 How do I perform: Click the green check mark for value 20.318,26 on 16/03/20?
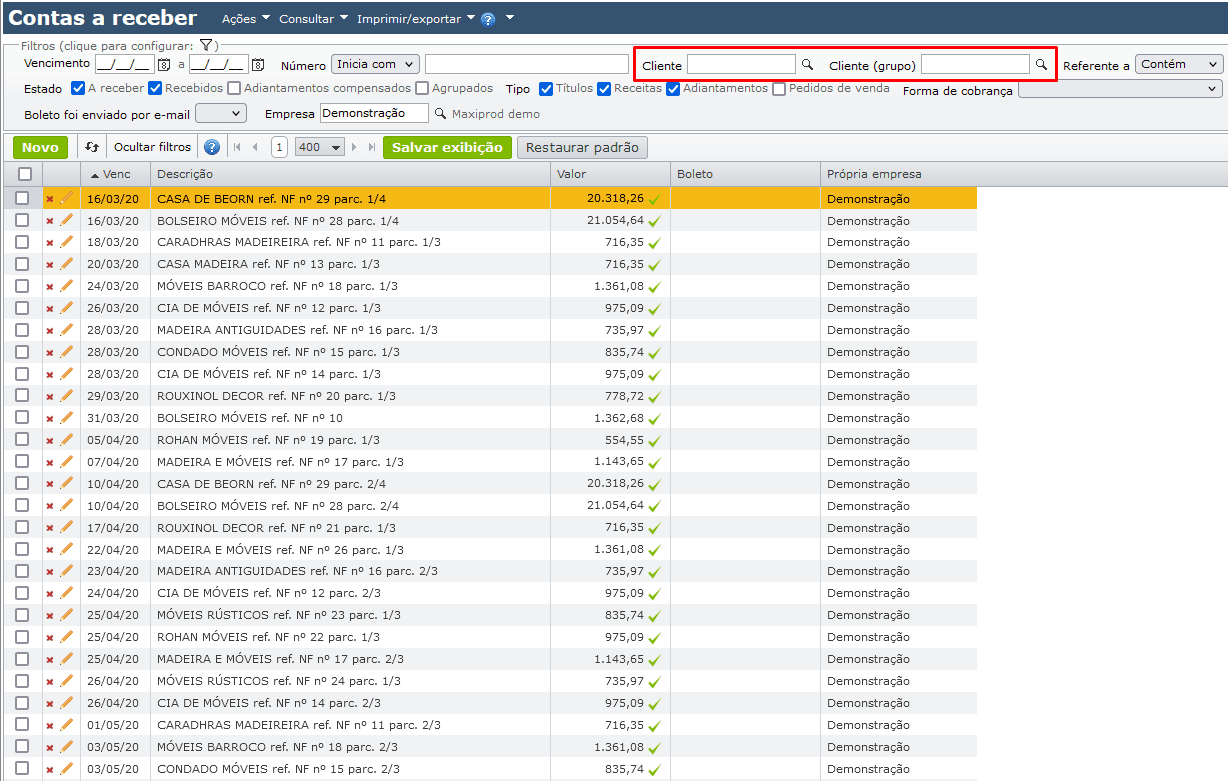pos(655,199)
